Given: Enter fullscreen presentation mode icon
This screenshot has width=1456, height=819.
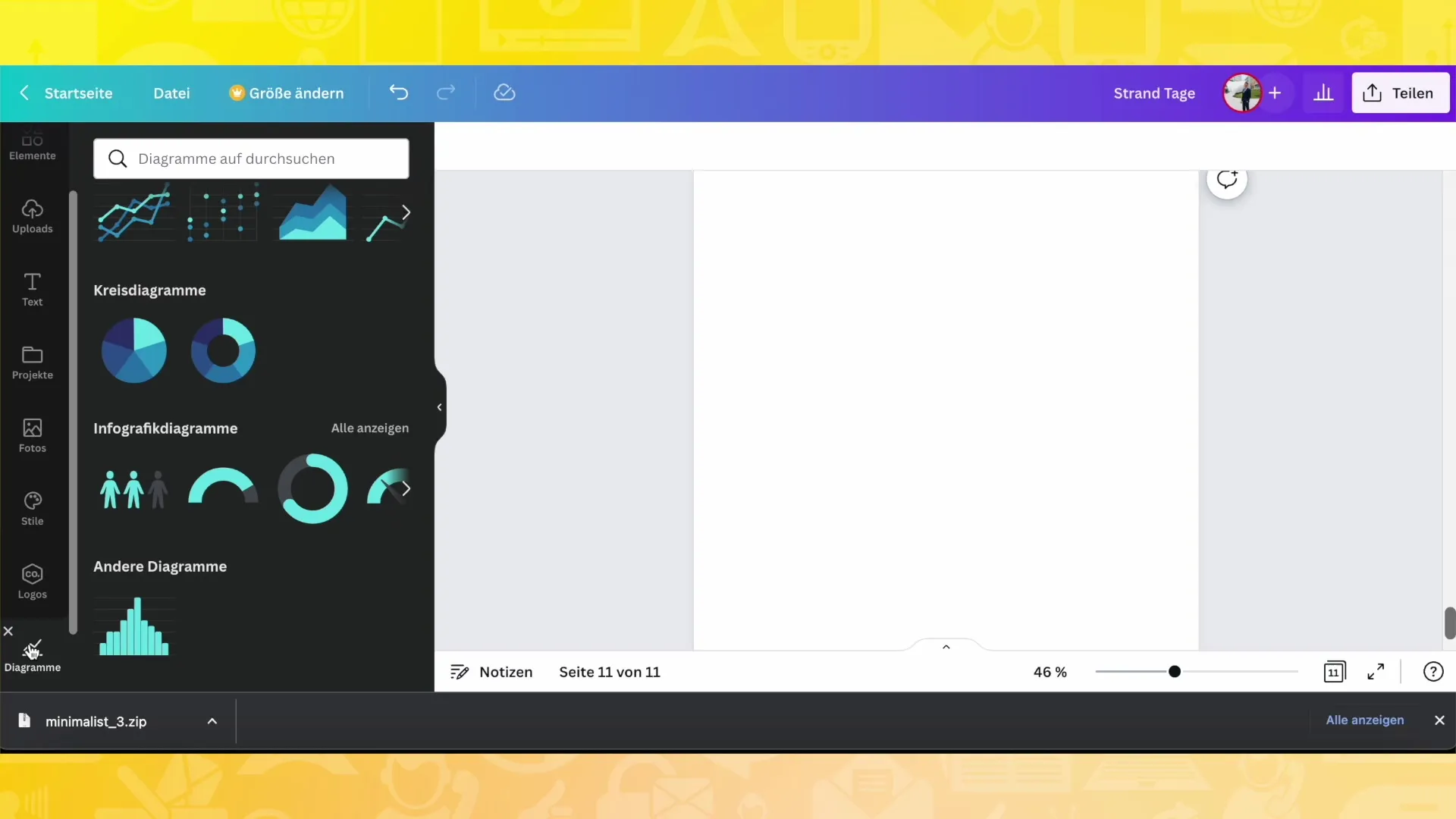Looking at the screenshot, I should 1376,672.
